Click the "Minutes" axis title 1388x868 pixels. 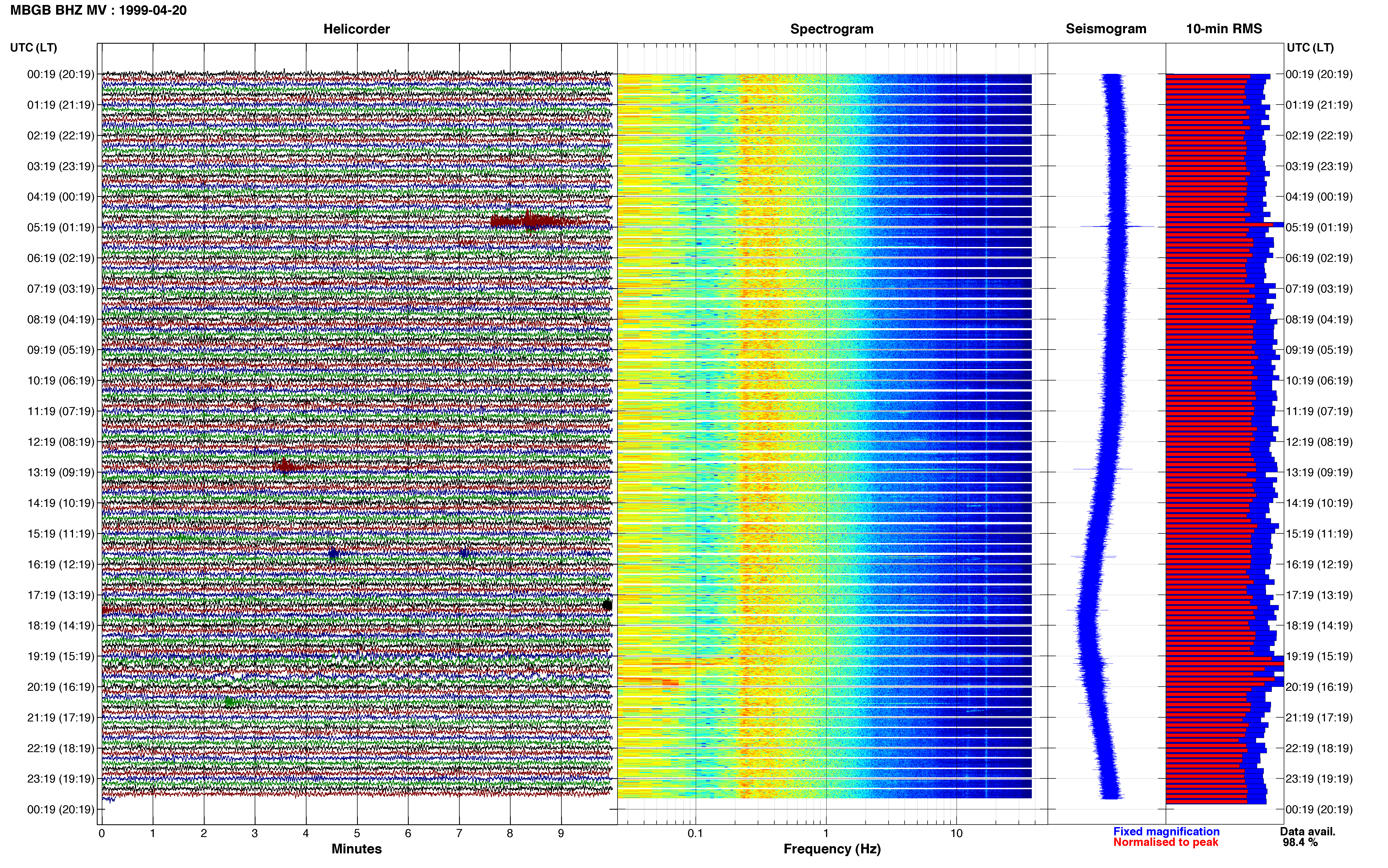pyautogui.click(x=356, y=848)
